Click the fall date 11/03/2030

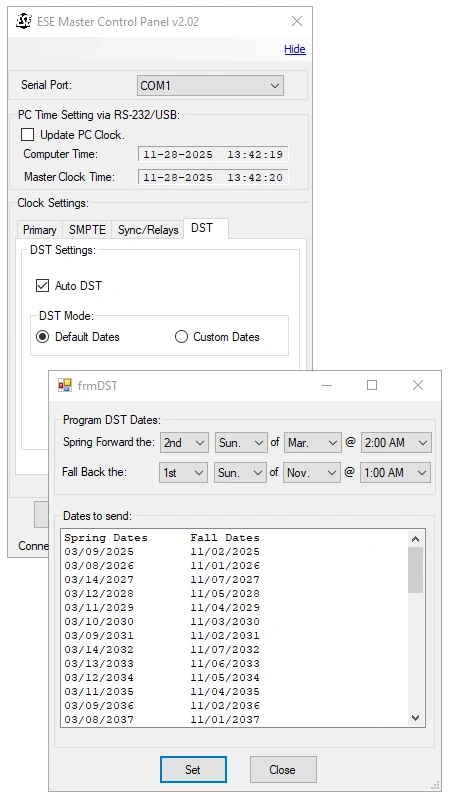pos(225,622)
